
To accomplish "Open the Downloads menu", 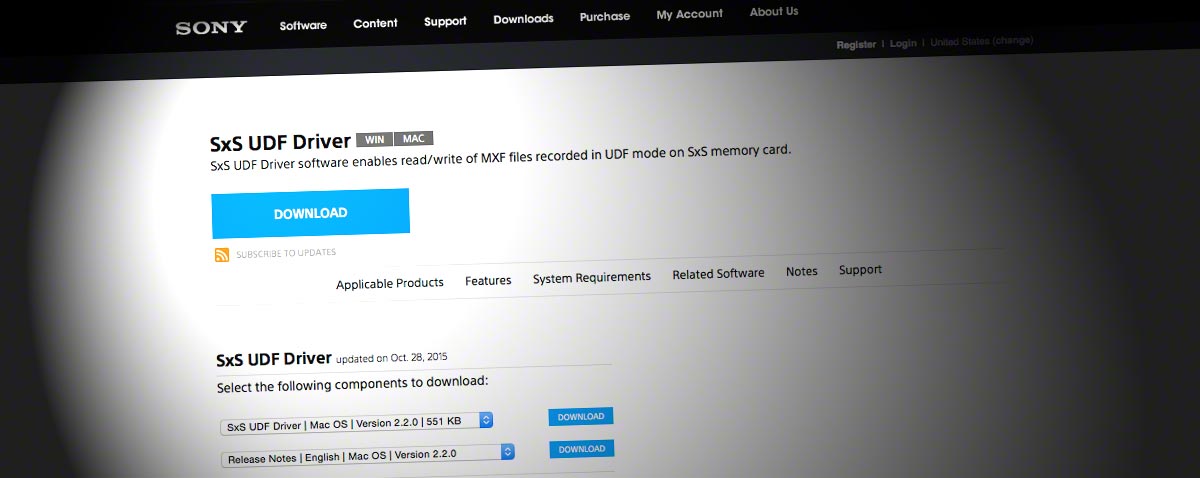I will (x=523, y=19).
